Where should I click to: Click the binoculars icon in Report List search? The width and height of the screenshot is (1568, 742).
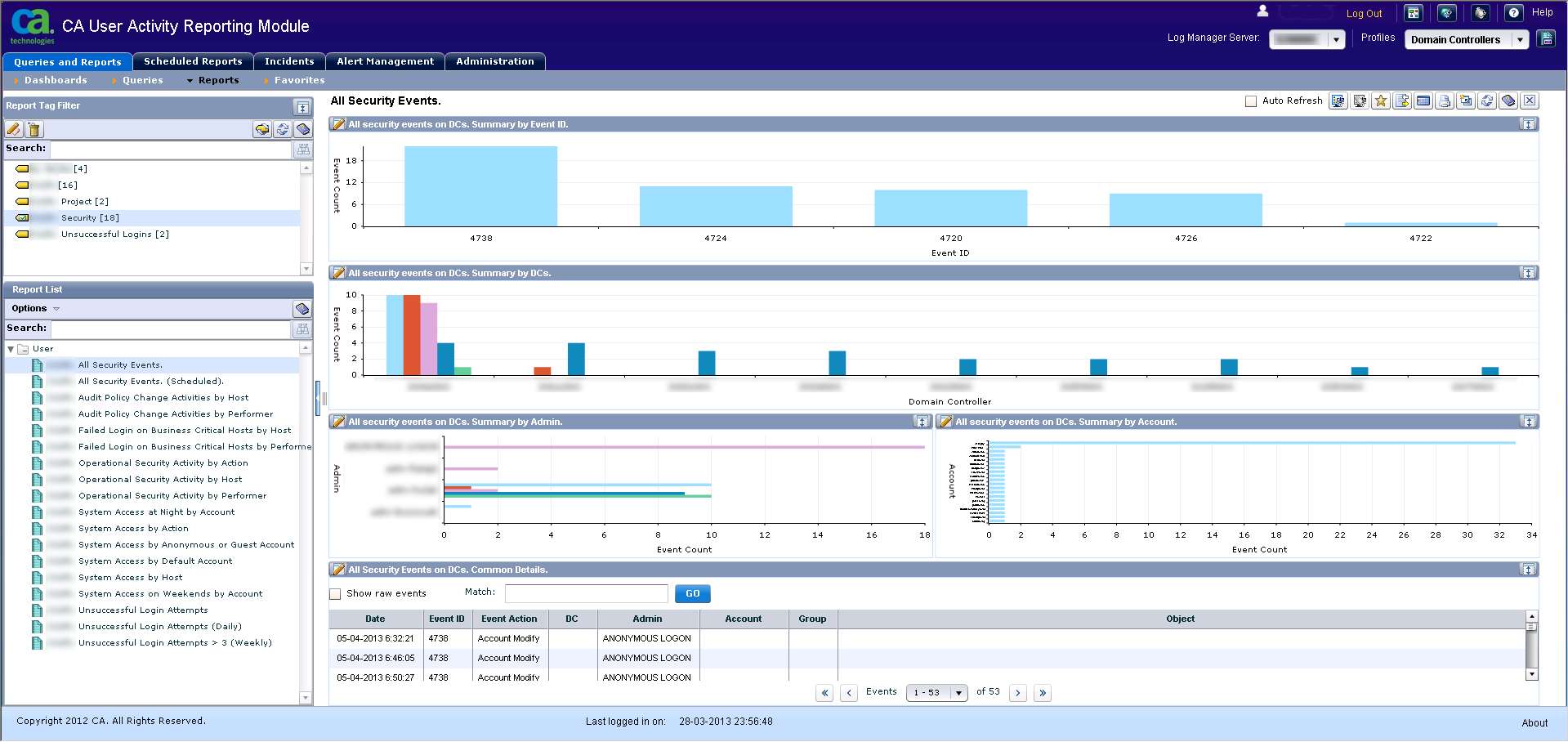click(302, 329)
